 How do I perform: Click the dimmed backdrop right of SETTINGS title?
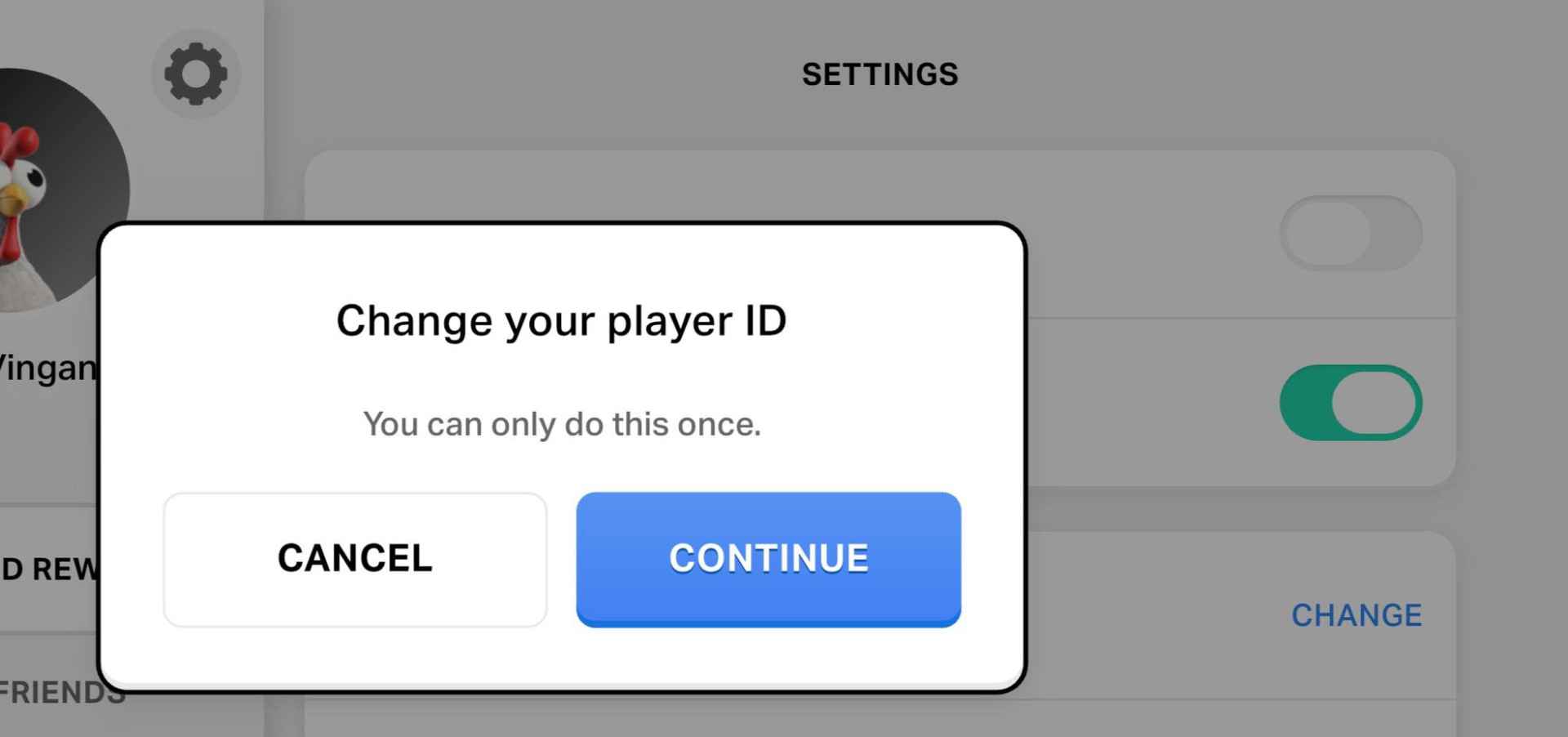click(x=1225, y=74)
